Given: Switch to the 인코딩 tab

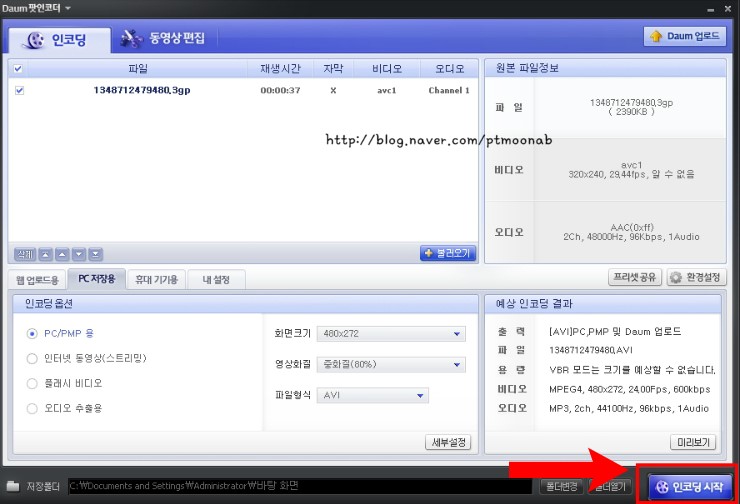Looking at the screenshot, I should [x=60, y=40].
